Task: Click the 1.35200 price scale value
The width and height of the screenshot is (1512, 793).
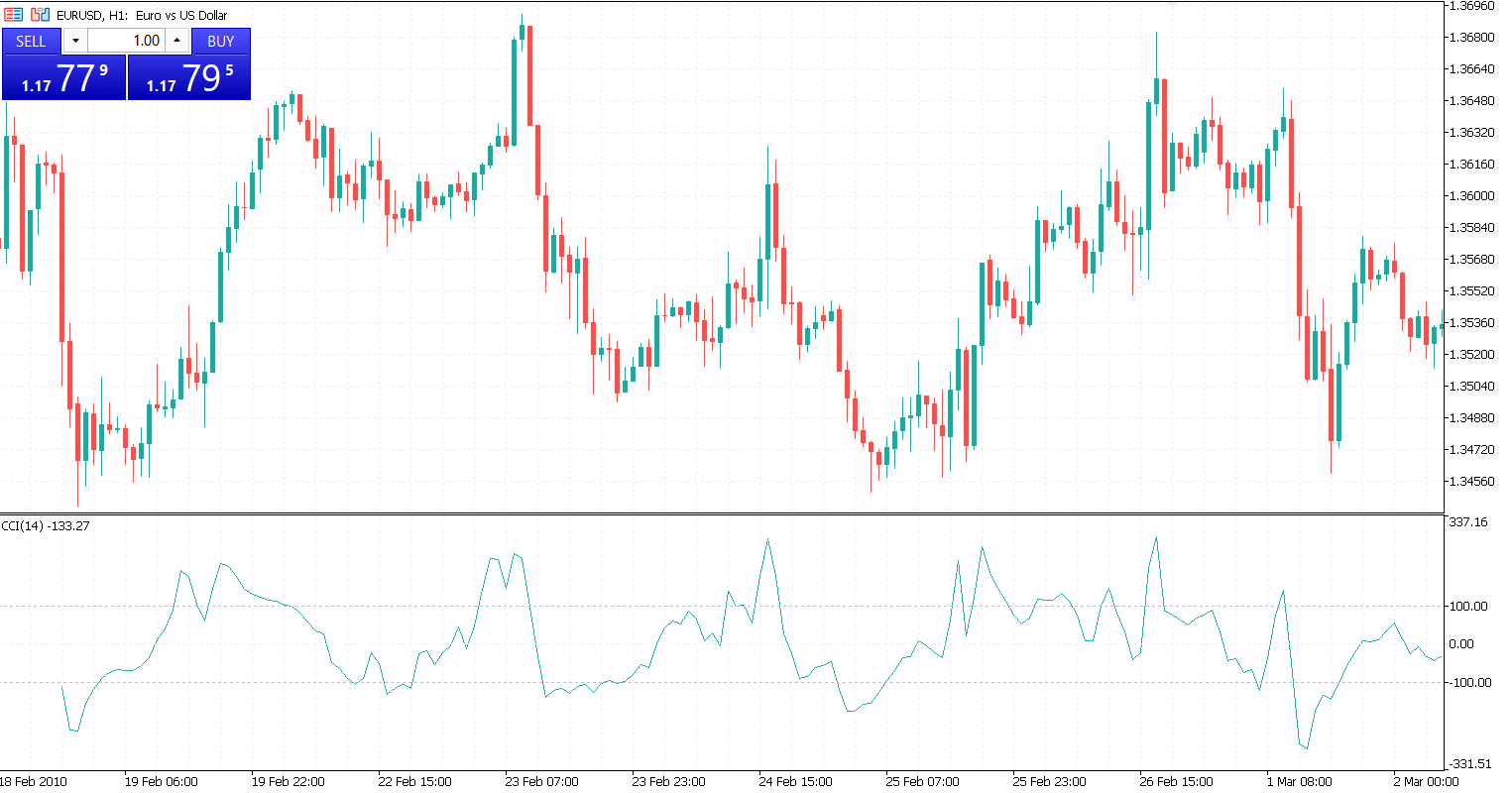Action: (1472, 355)
